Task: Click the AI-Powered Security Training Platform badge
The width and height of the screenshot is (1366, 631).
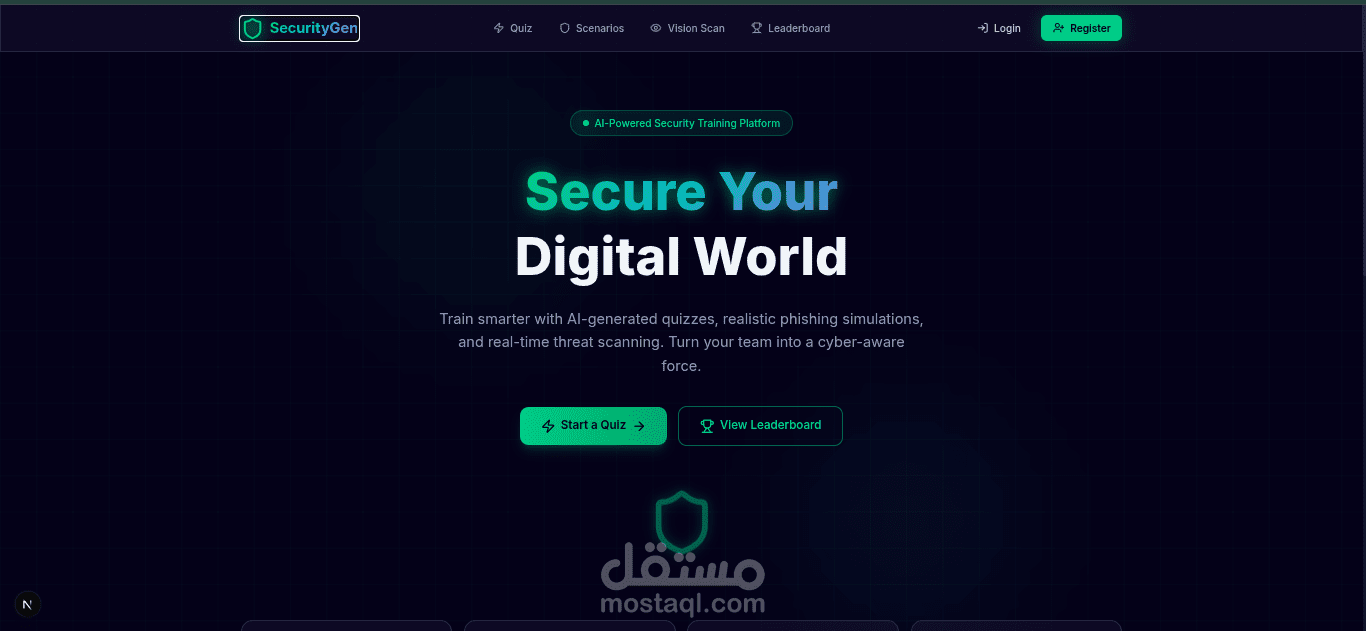Action: coord(681,123)
